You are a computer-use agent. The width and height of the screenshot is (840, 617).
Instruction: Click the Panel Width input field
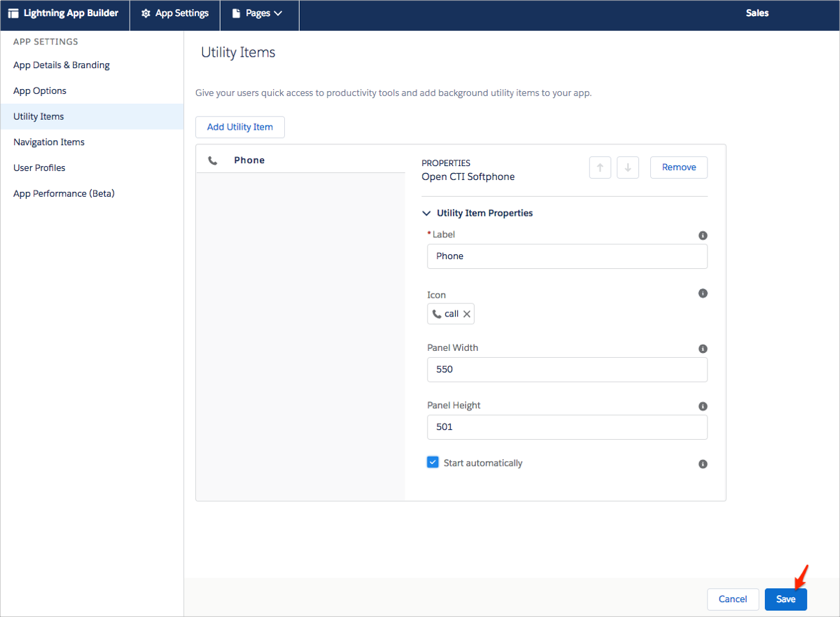point(566,369)
